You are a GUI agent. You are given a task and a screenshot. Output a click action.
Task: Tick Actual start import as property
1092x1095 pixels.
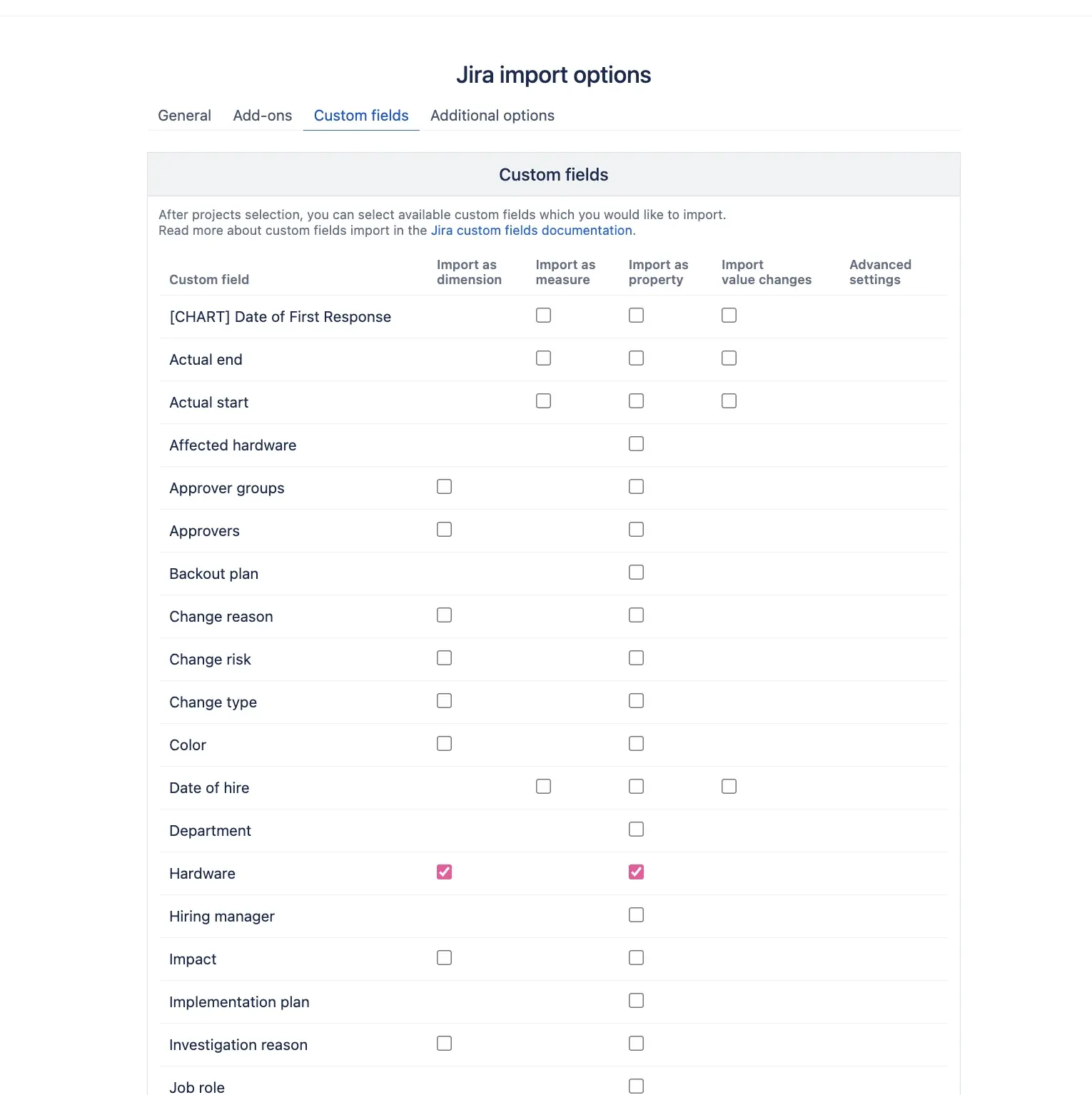(x=636, y=401)
